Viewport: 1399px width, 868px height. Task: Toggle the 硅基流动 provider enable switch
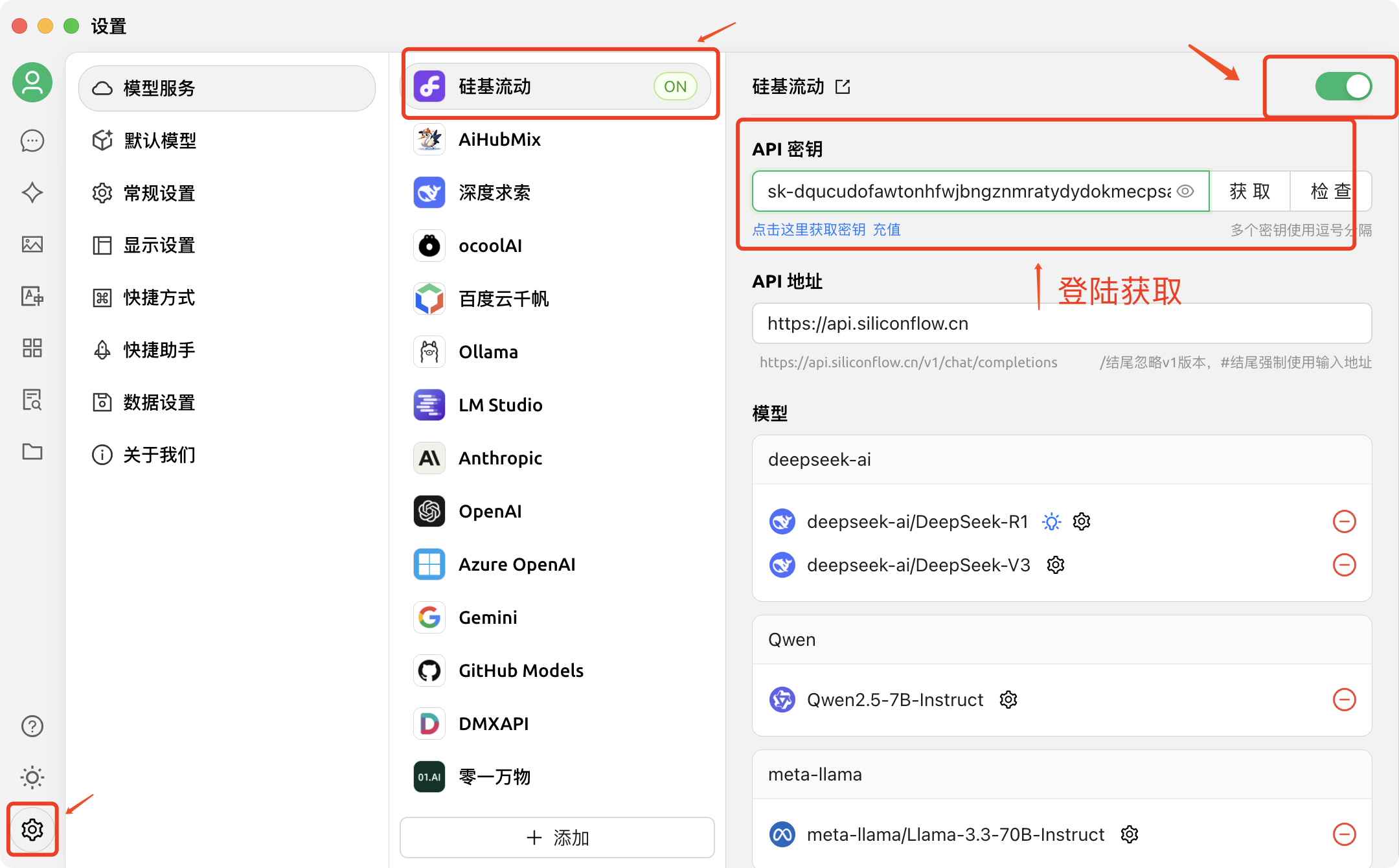click(1343, 87)
